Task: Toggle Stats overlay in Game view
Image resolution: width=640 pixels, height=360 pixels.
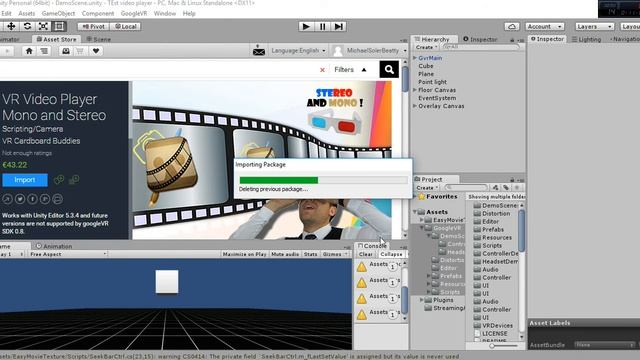Action: pos(310,254)
